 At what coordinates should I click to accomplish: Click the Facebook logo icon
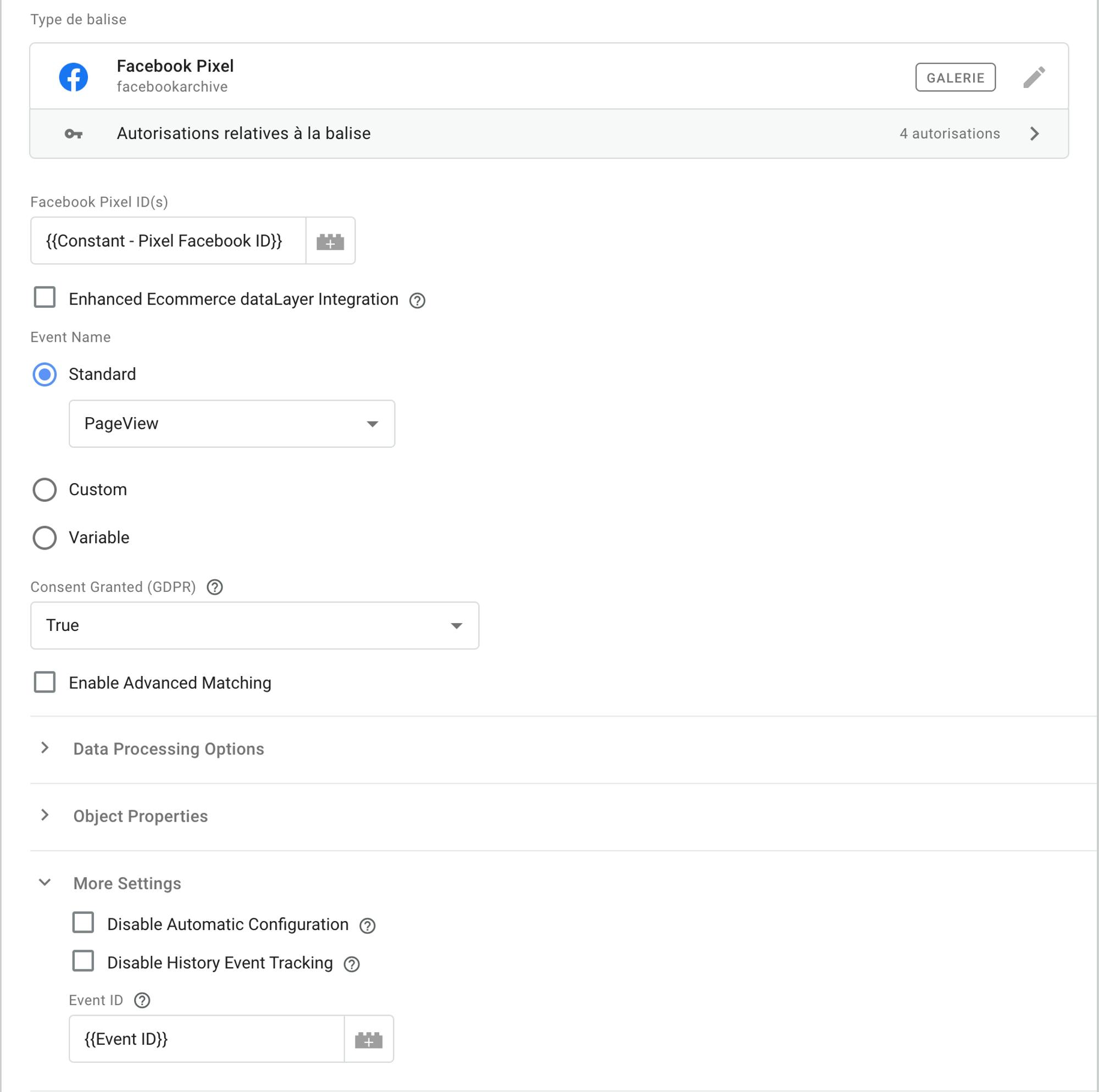coord(74,77)
